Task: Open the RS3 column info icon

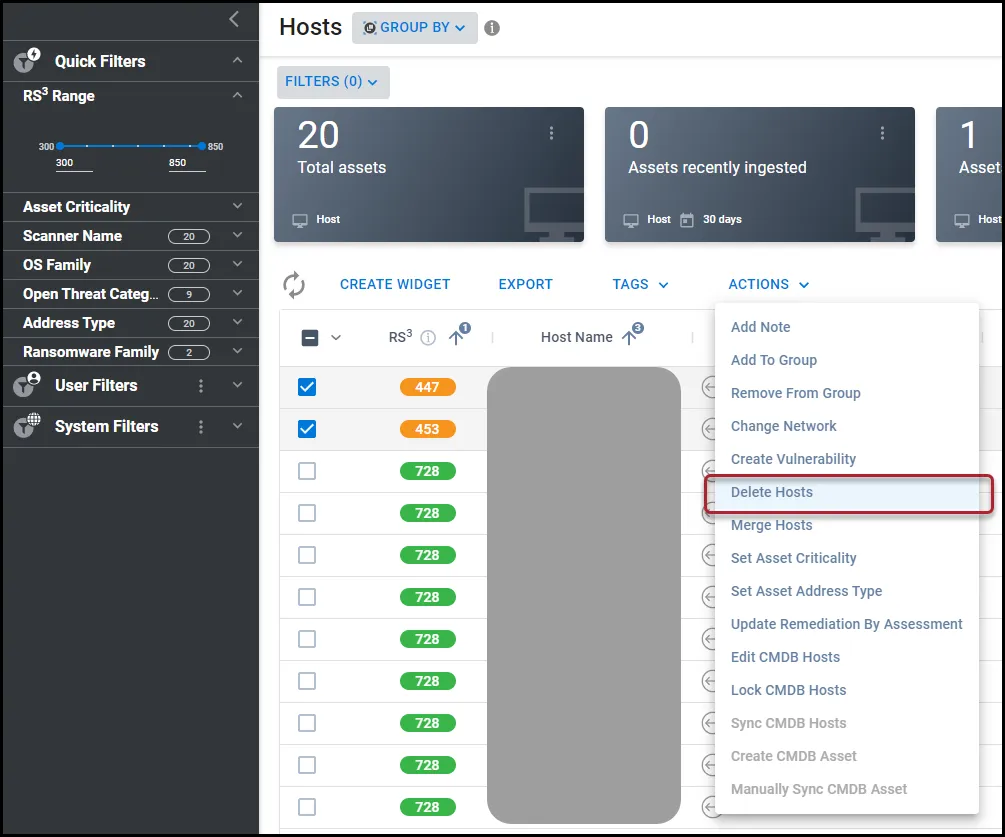Action: tap(428, 337)
